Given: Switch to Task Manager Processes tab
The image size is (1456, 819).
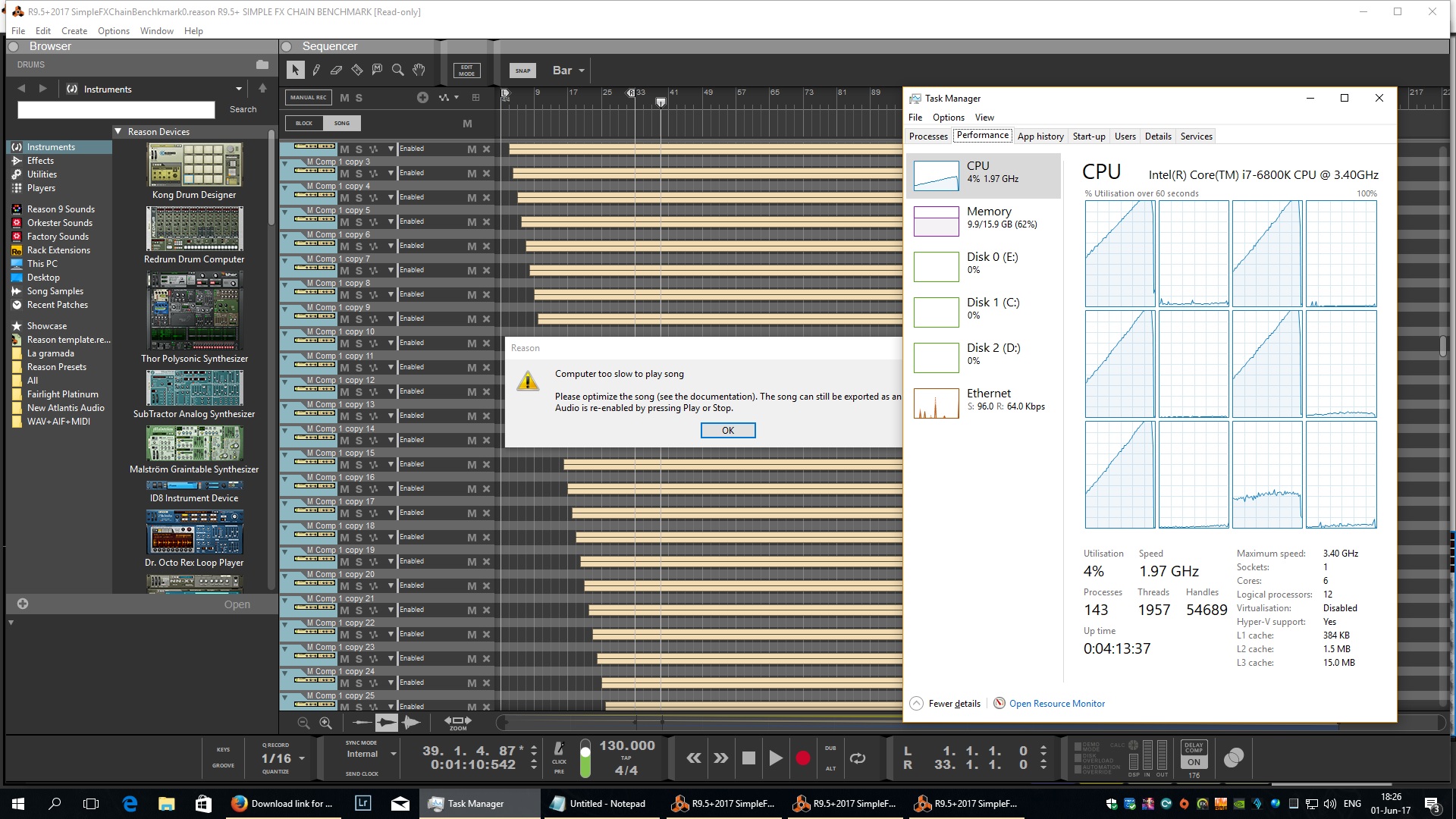Looking at the screenshot, I should pos(928,136).
